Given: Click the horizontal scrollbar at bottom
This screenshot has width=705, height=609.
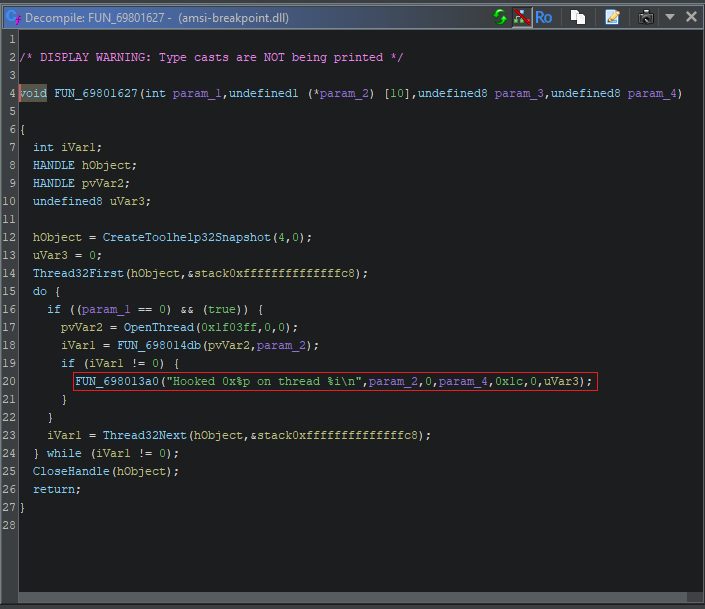Looking at the screenshot, I should pos(352,597).
